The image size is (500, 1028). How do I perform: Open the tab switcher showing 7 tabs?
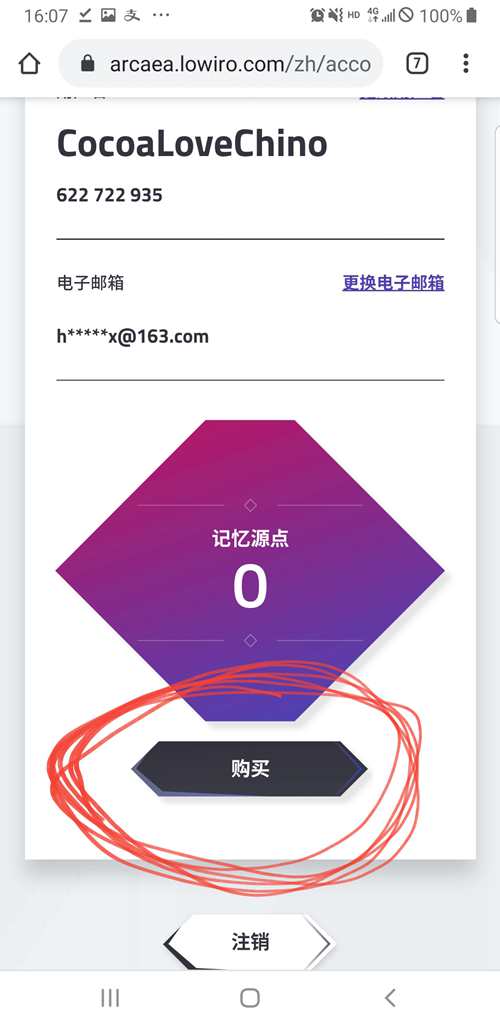[417, 64]
